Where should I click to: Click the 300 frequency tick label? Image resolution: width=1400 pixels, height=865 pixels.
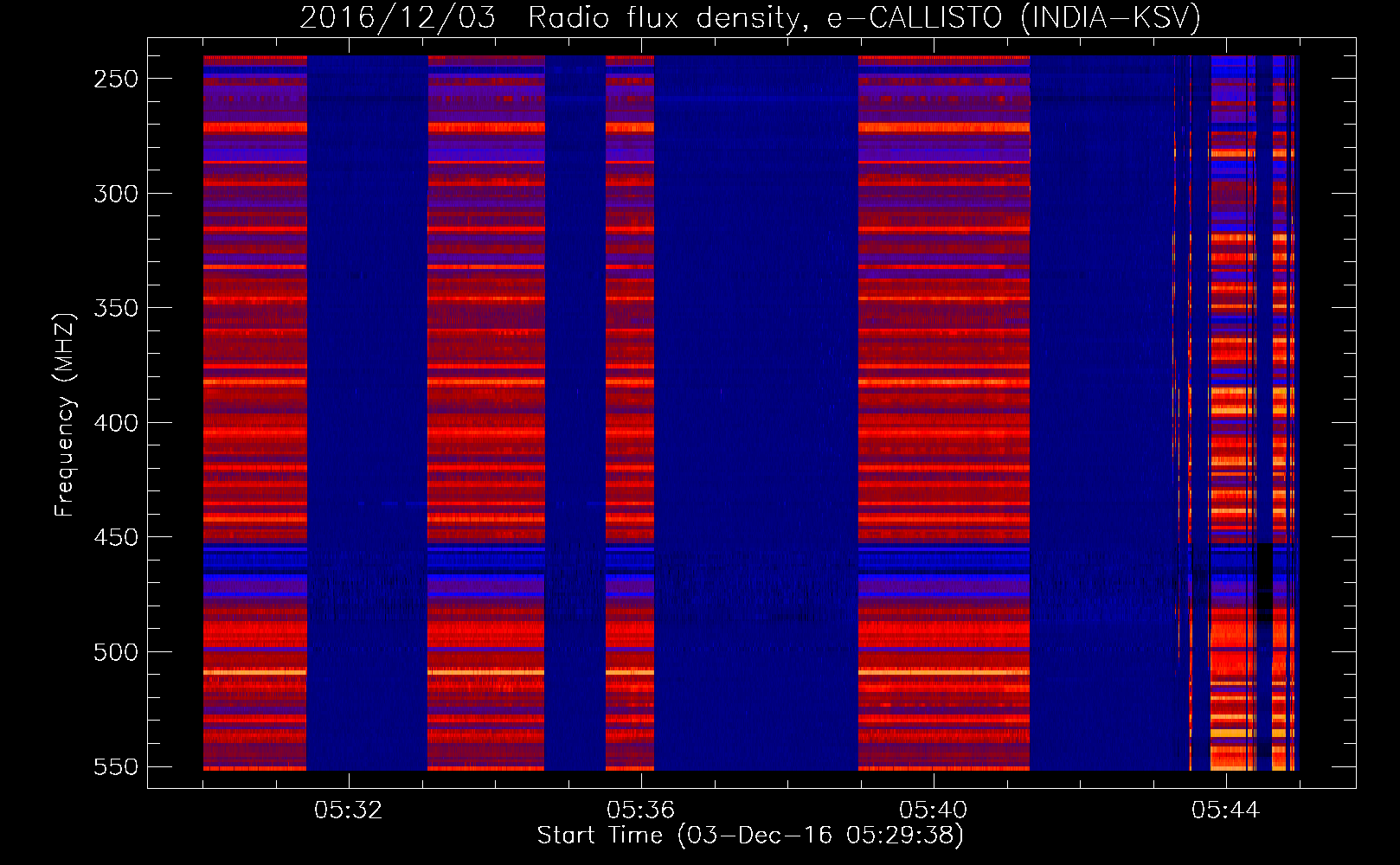pyautogui.click(x=116, y=194)
